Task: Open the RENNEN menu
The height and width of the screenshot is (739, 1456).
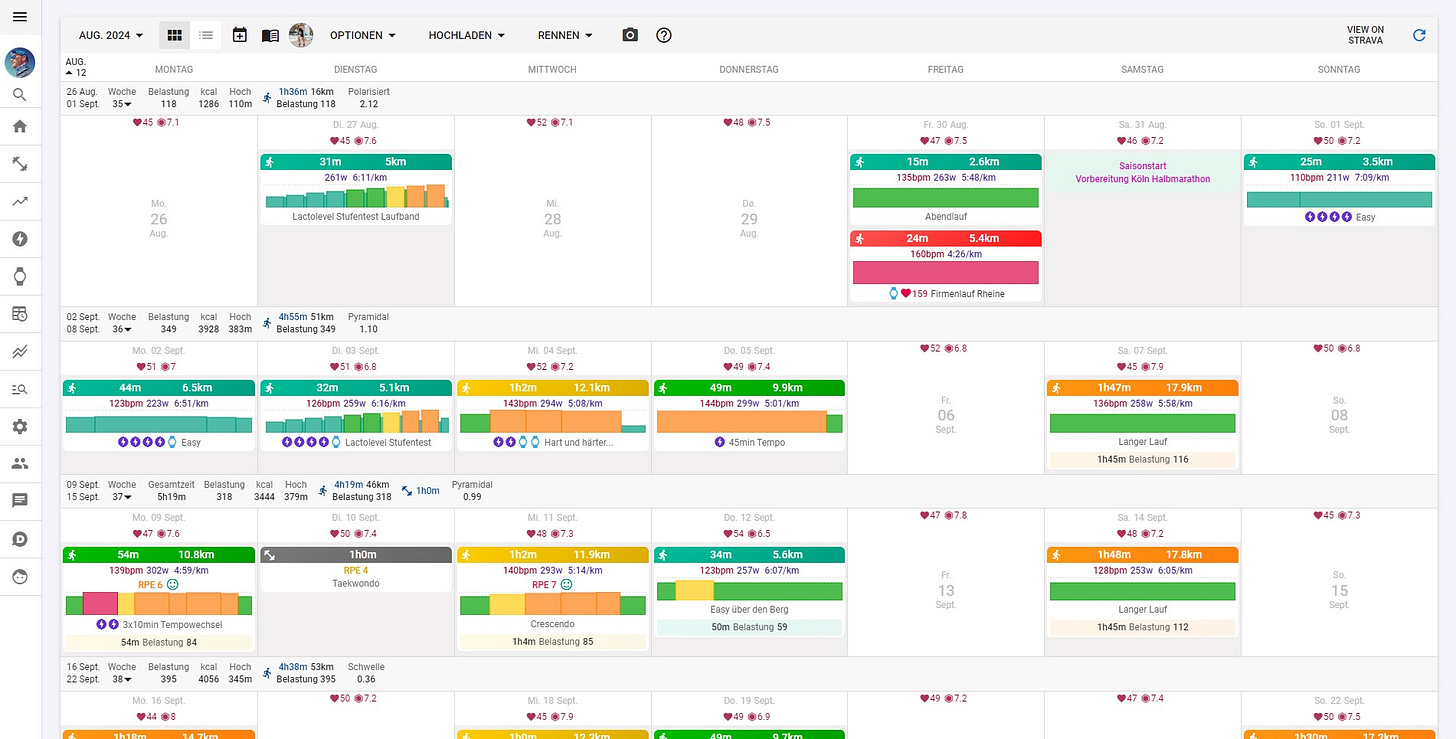Action: click(x=564, y=35)
